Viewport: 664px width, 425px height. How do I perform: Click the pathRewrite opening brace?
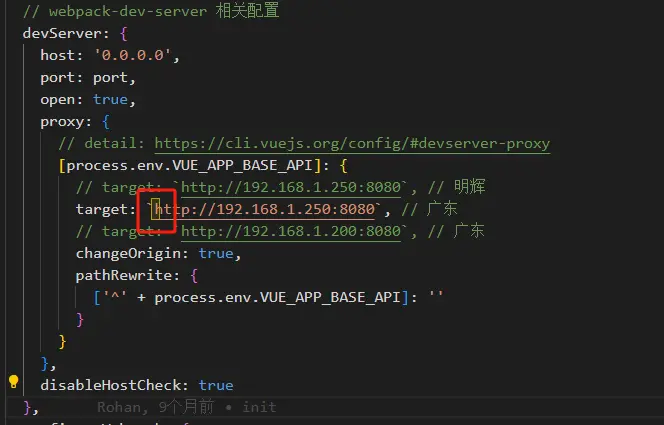(x=194, y=276)
